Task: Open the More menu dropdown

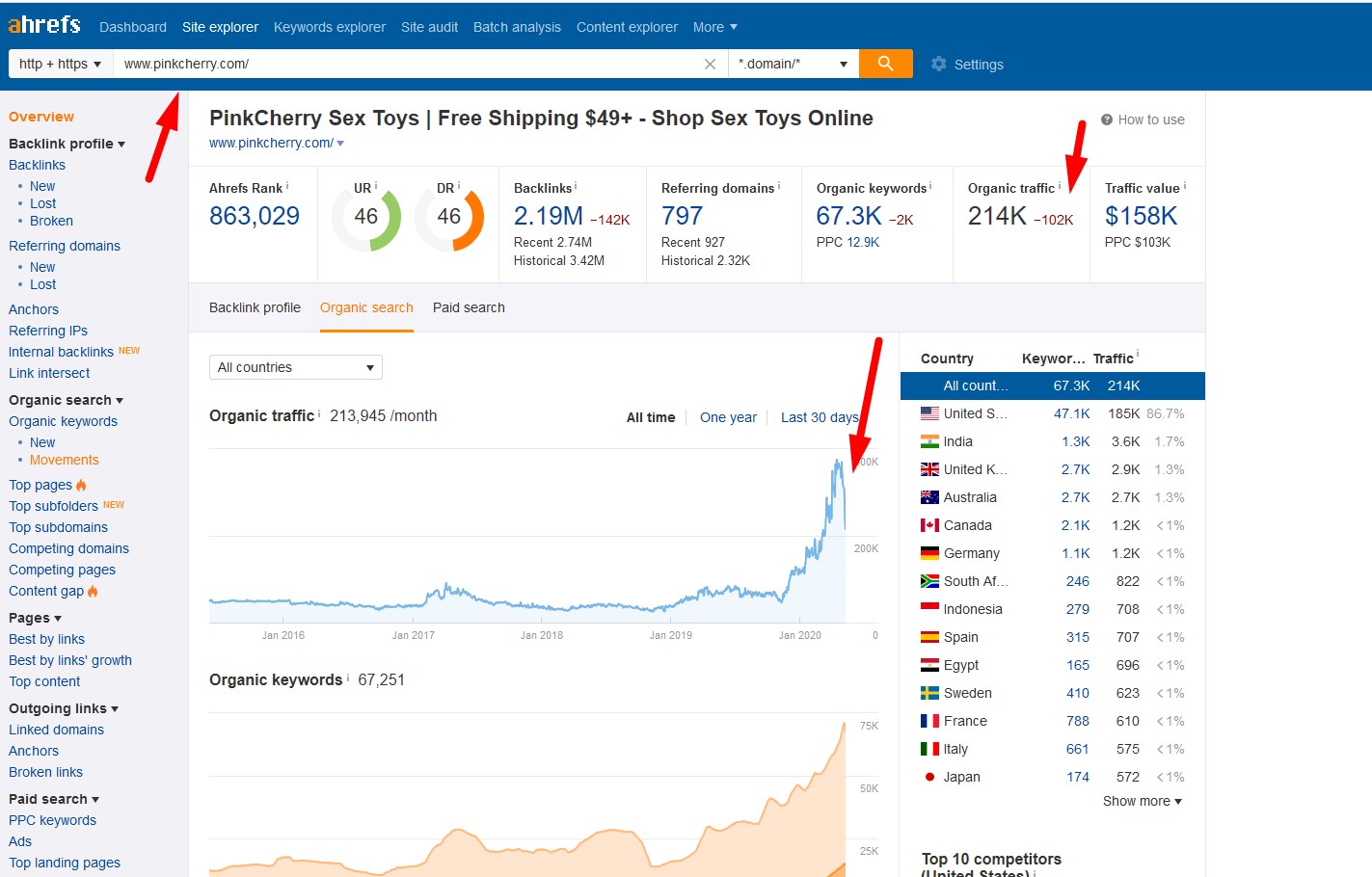Action: (715, 27)
